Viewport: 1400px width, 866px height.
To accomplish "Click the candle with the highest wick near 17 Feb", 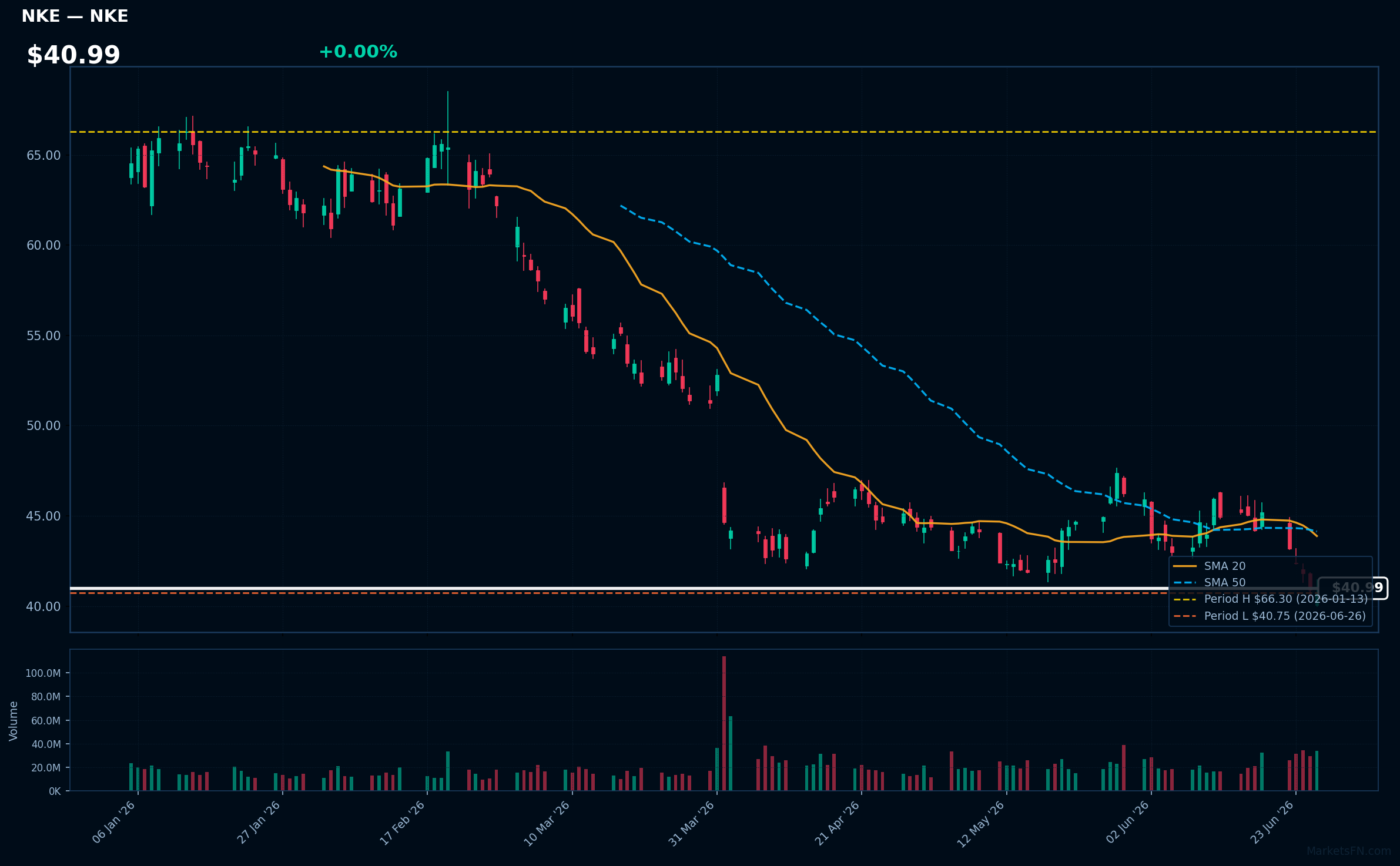I will [x=448, y=137].
